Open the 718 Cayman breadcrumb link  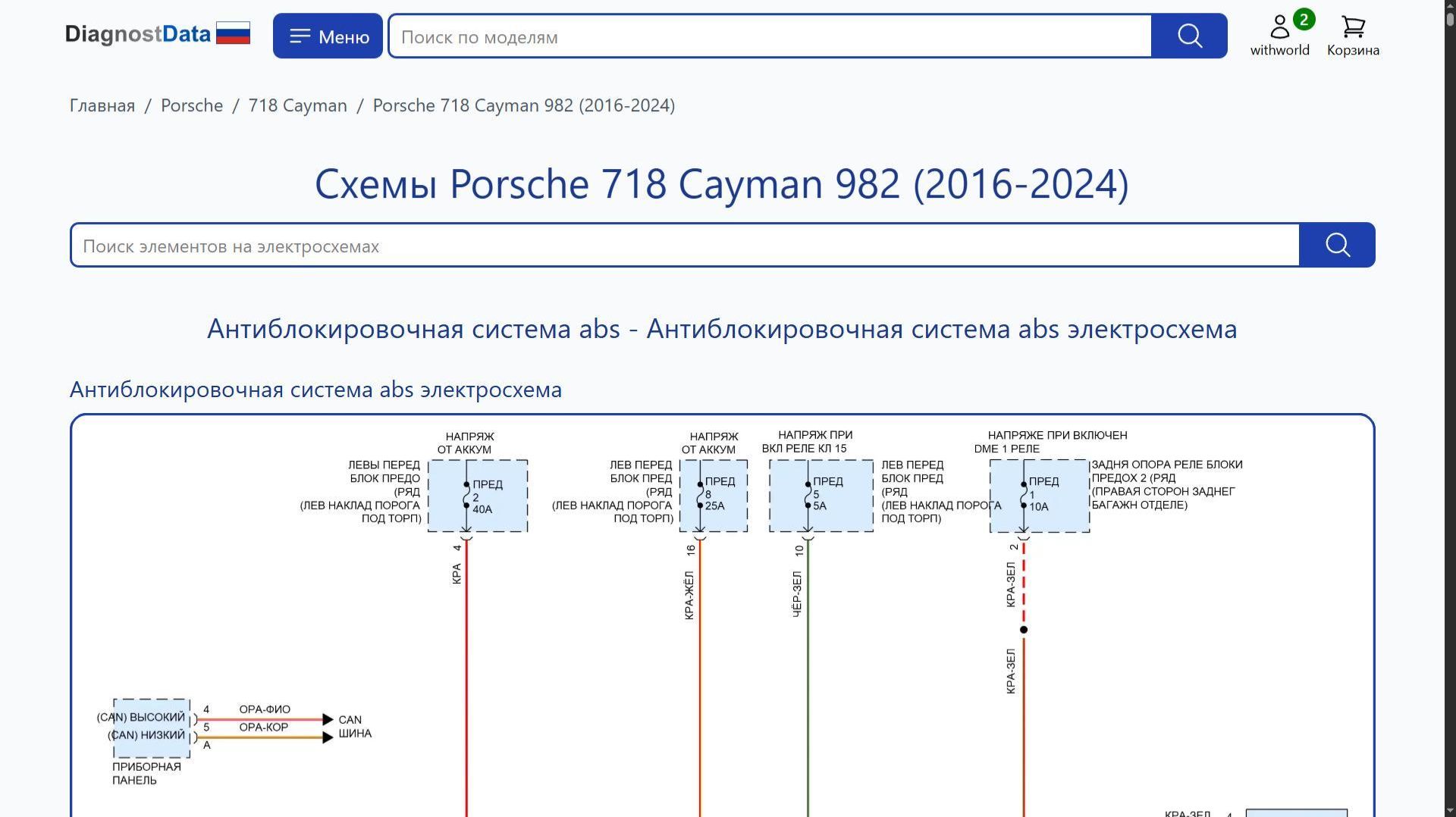[297, 105]
